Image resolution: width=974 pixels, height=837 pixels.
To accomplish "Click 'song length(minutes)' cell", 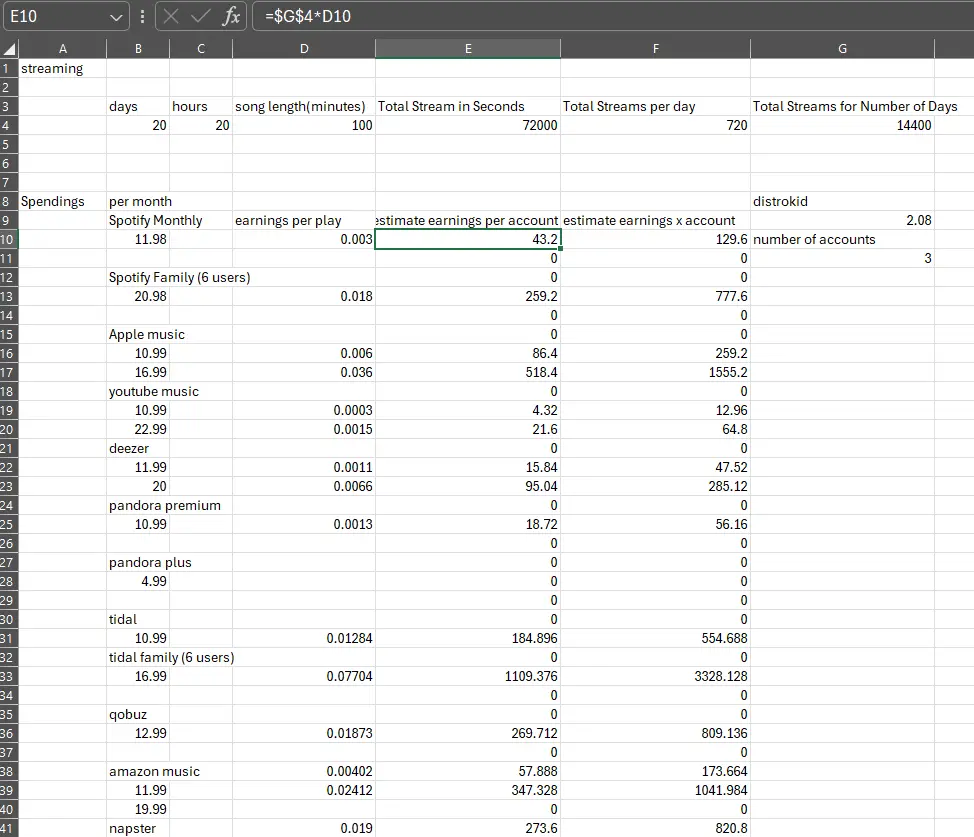I will (x=304, y=106).
